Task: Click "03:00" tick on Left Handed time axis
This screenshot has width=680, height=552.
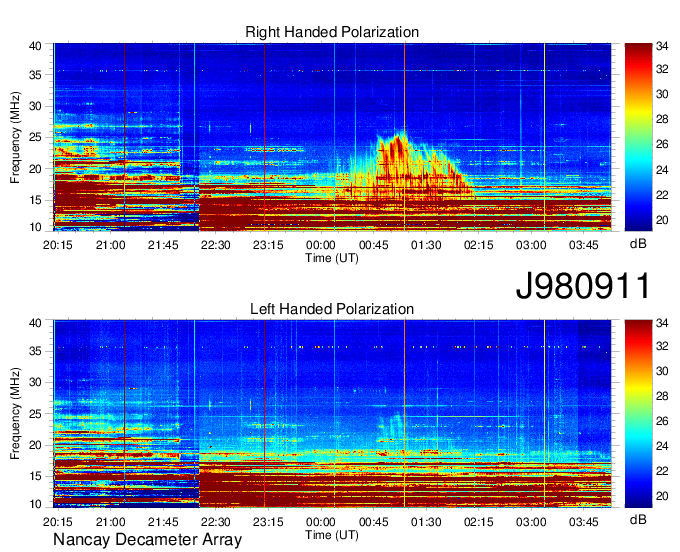Action: 531,522
